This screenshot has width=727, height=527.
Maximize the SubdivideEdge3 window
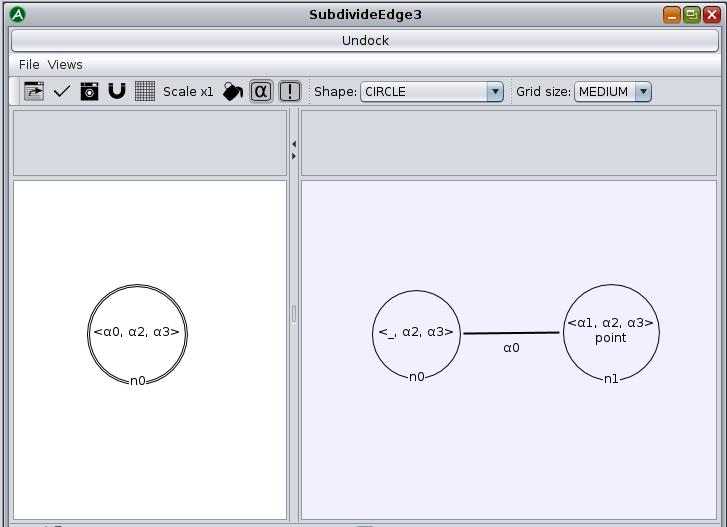point(692,15)
